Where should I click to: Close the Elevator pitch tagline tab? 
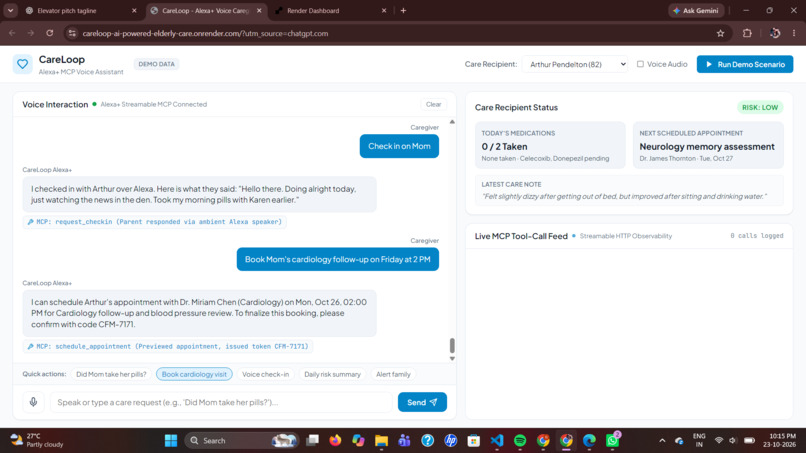pos(134,10)
